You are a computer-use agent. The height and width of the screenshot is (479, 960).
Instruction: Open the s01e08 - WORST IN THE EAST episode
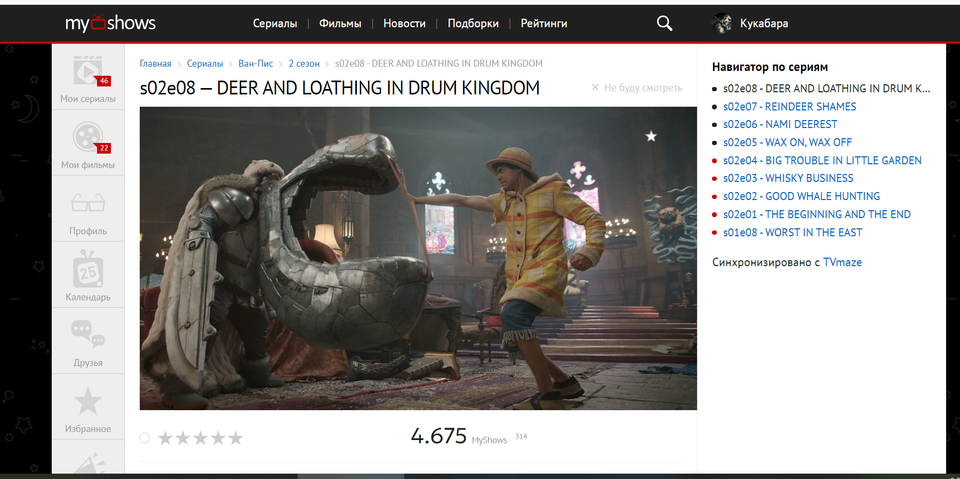792,233
